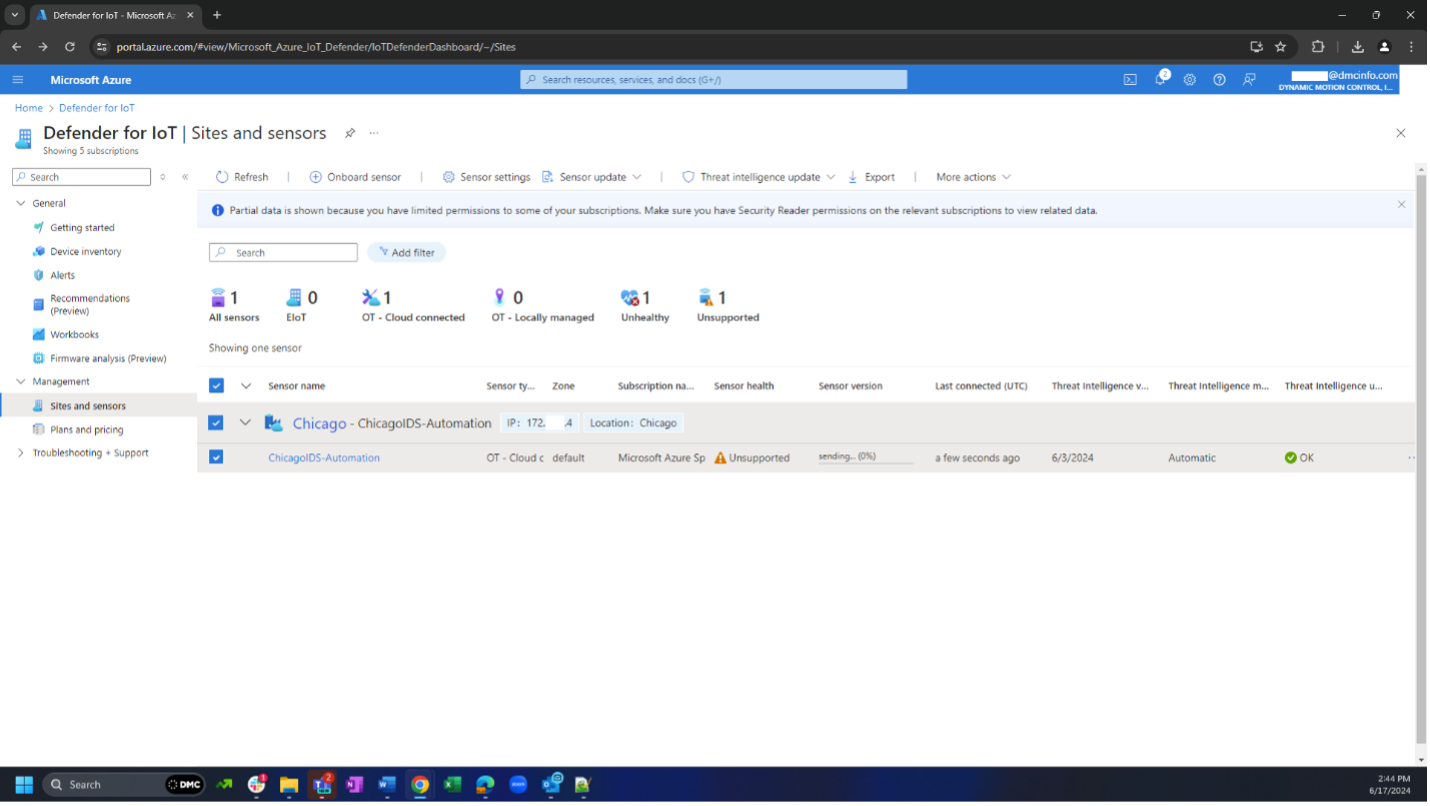Open the ellipsis menu next to the pin
The height and width of the screenshot is (806, 1430).
[x=374, y=133]
